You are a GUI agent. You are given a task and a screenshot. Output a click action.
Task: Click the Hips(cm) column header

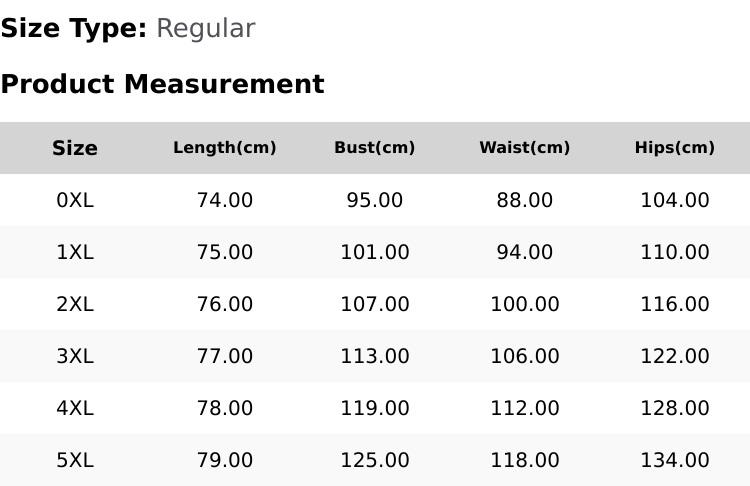pos(675,147)
